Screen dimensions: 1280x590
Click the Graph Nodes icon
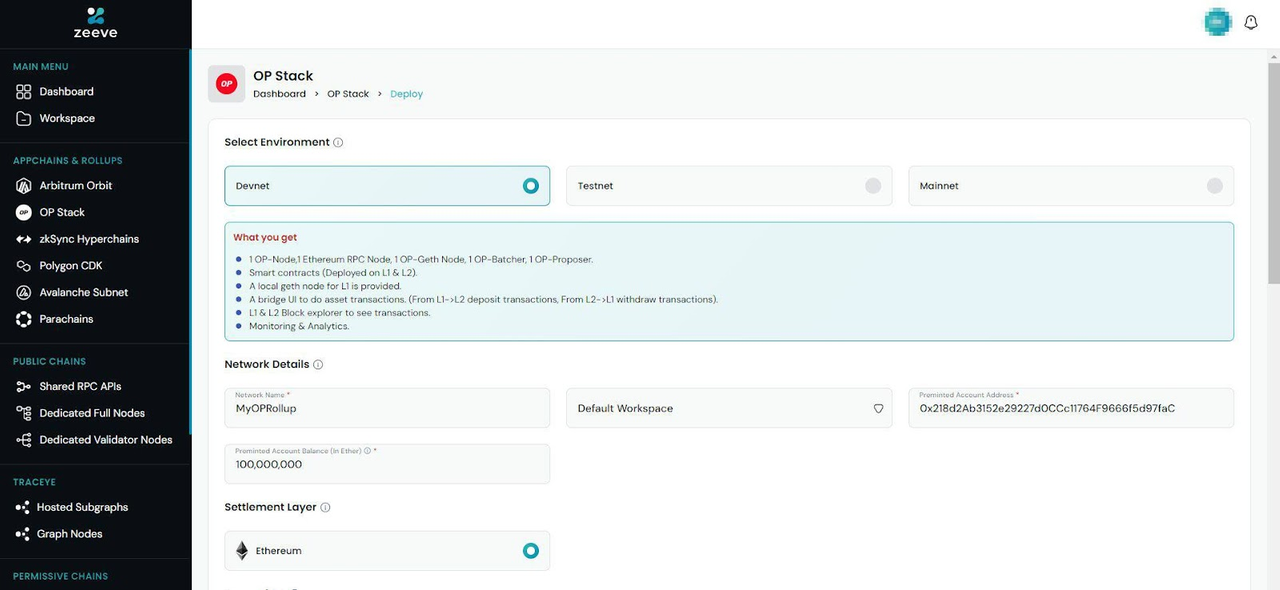coord(24,534)
